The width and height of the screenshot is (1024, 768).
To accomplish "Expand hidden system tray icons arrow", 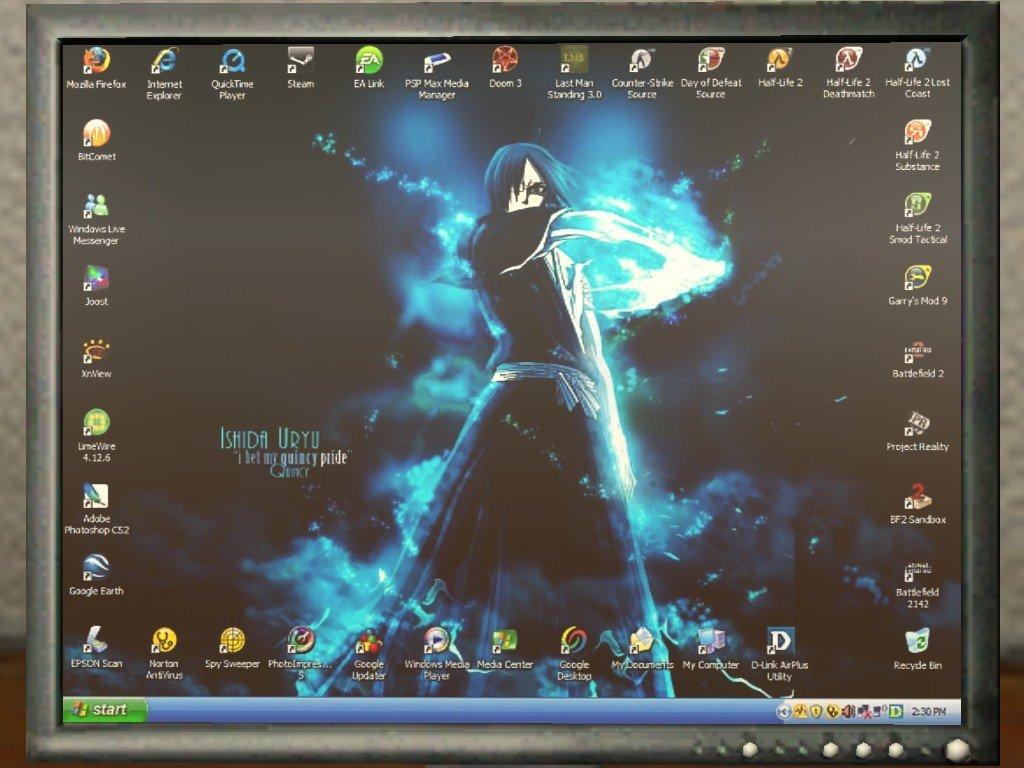I will click(784, 711).
